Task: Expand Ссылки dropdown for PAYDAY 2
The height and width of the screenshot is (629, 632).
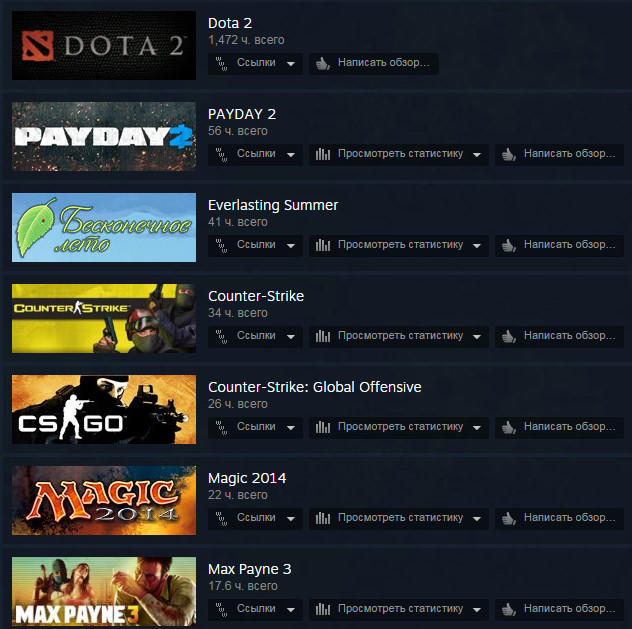Action: click(255, 154)
